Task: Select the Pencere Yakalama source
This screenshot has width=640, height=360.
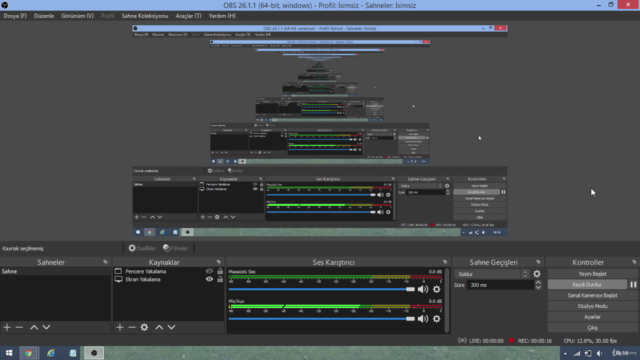Action: 146,271
